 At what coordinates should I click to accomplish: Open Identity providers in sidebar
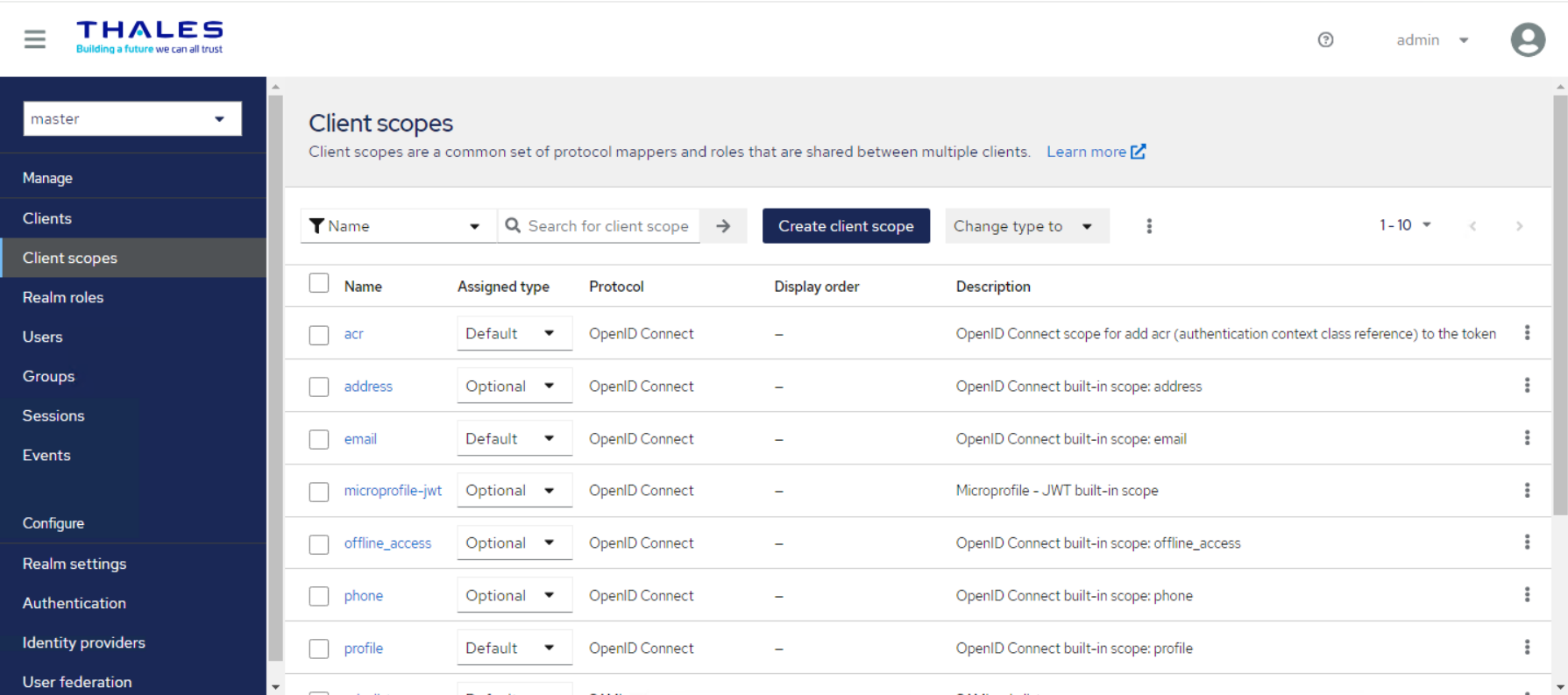coord(84,642)
